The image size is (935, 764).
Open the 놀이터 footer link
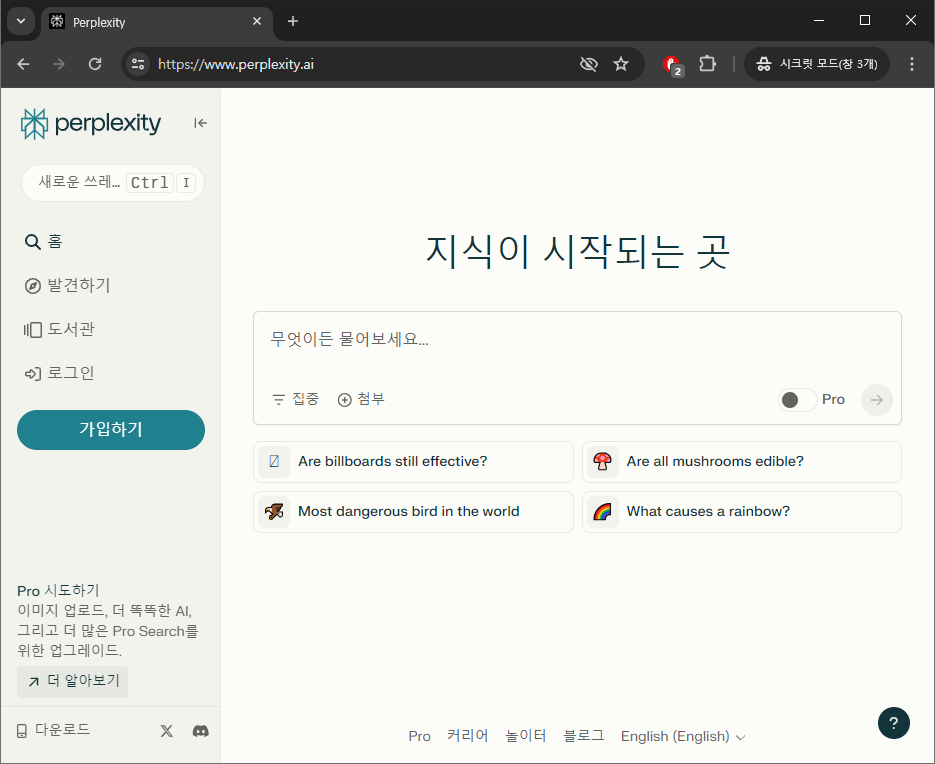pyautogui.click(x=525, y=736)
